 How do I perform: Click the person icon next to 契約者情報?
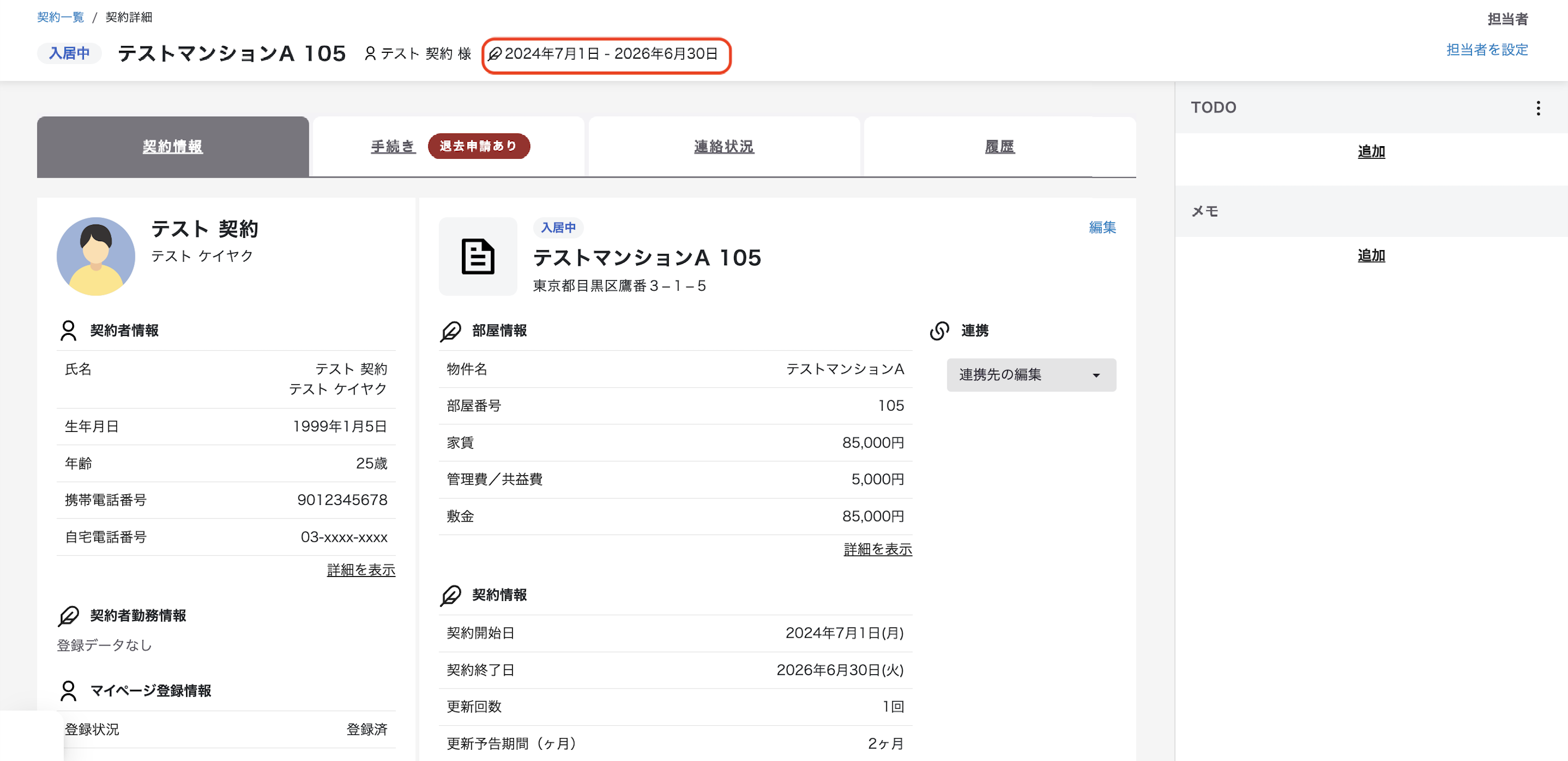[x=69, y=331]
